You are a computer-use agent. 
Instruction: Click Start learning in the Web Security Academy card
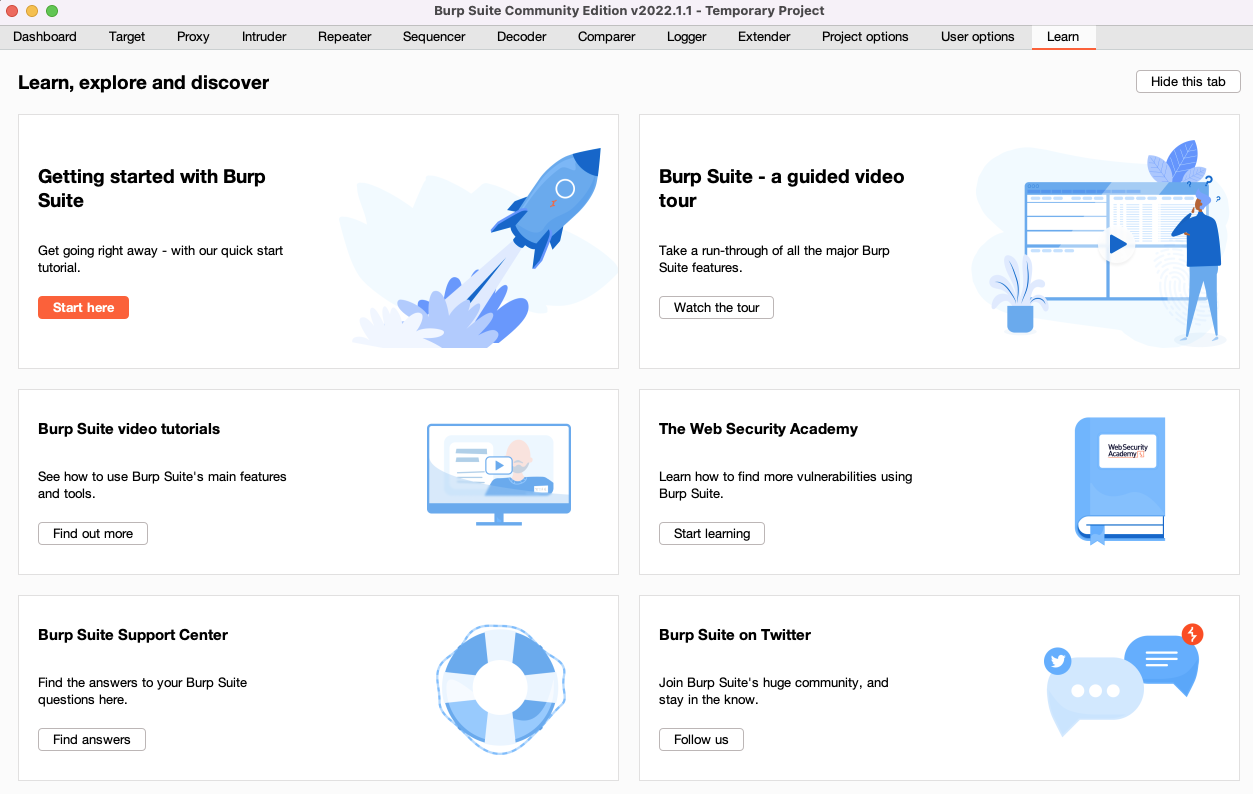[x=711, y=533]
